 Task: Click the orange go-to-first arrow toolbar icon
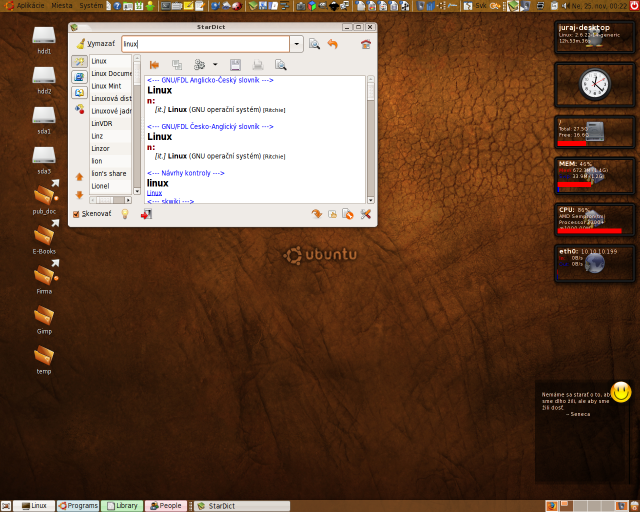point(154,65)
